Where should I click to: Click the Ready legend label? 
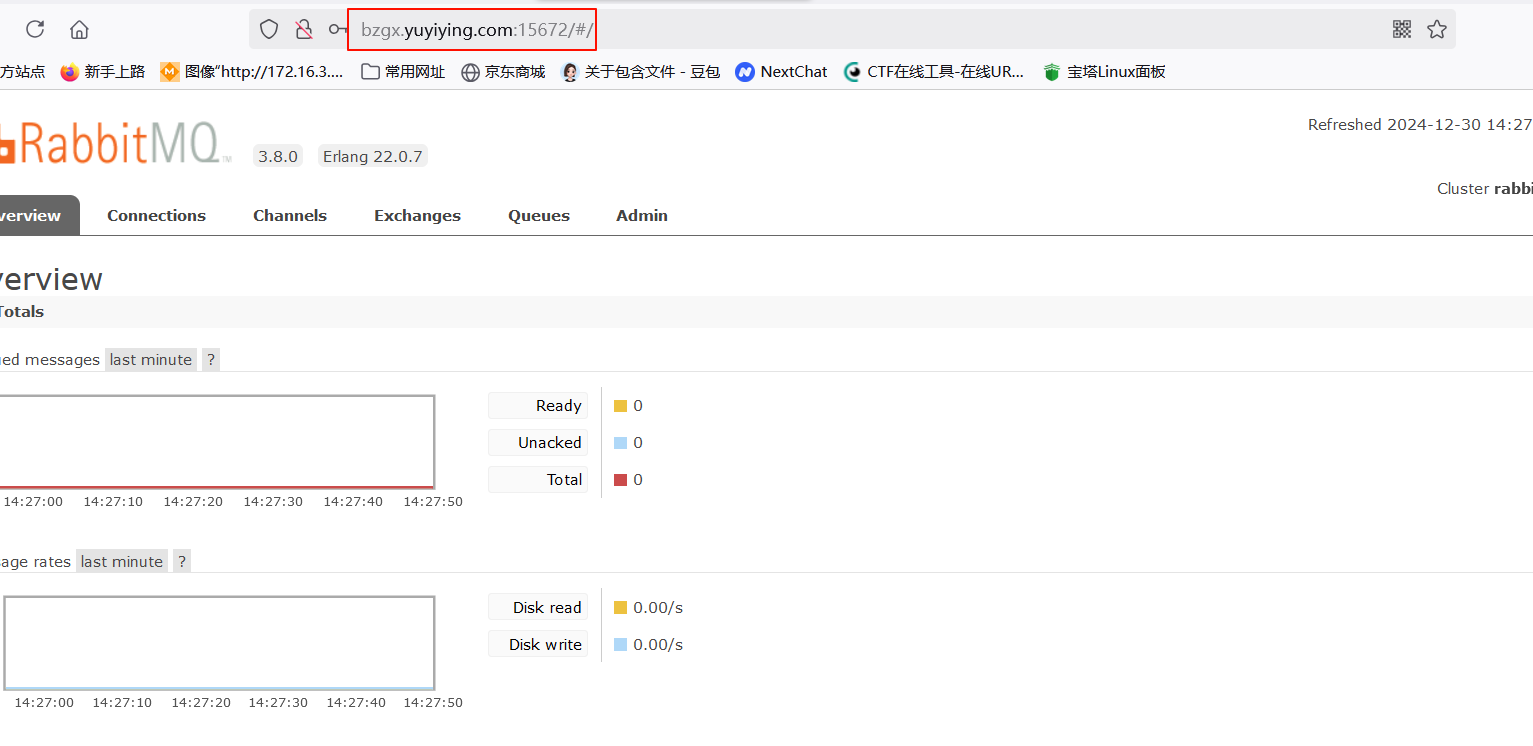pos(538,406)
